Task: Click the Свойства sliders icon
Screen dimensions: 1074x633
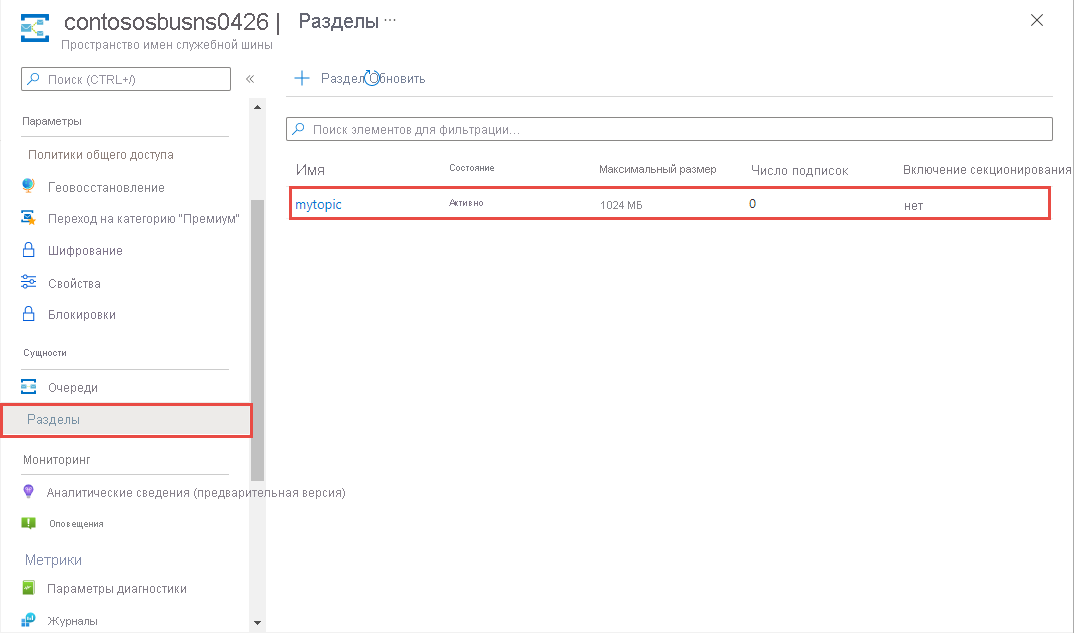Action: pyautogui.click(x=28, y=282)
